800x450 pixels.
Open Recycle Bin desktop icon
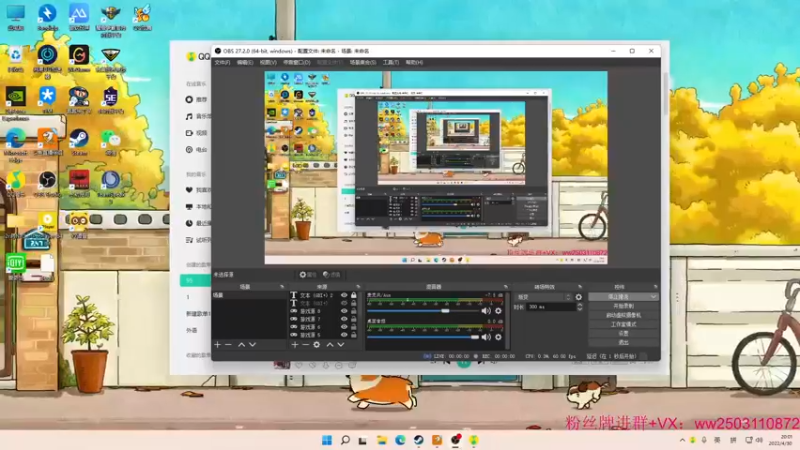tap(15, 59)
